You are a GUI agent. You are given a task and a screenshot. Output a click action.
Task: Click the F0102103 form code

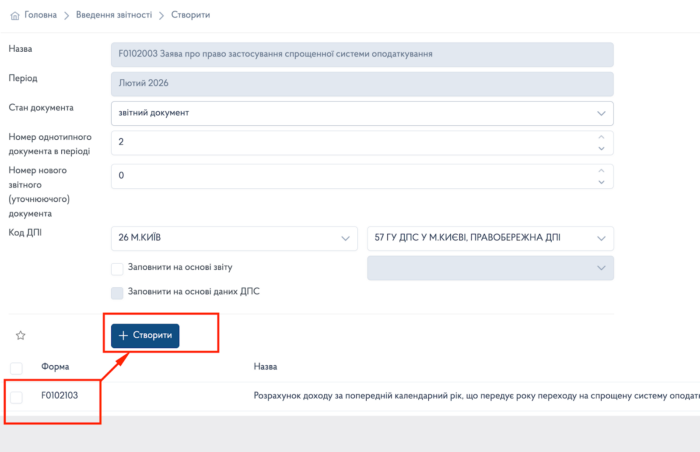(x=59, y=396)
